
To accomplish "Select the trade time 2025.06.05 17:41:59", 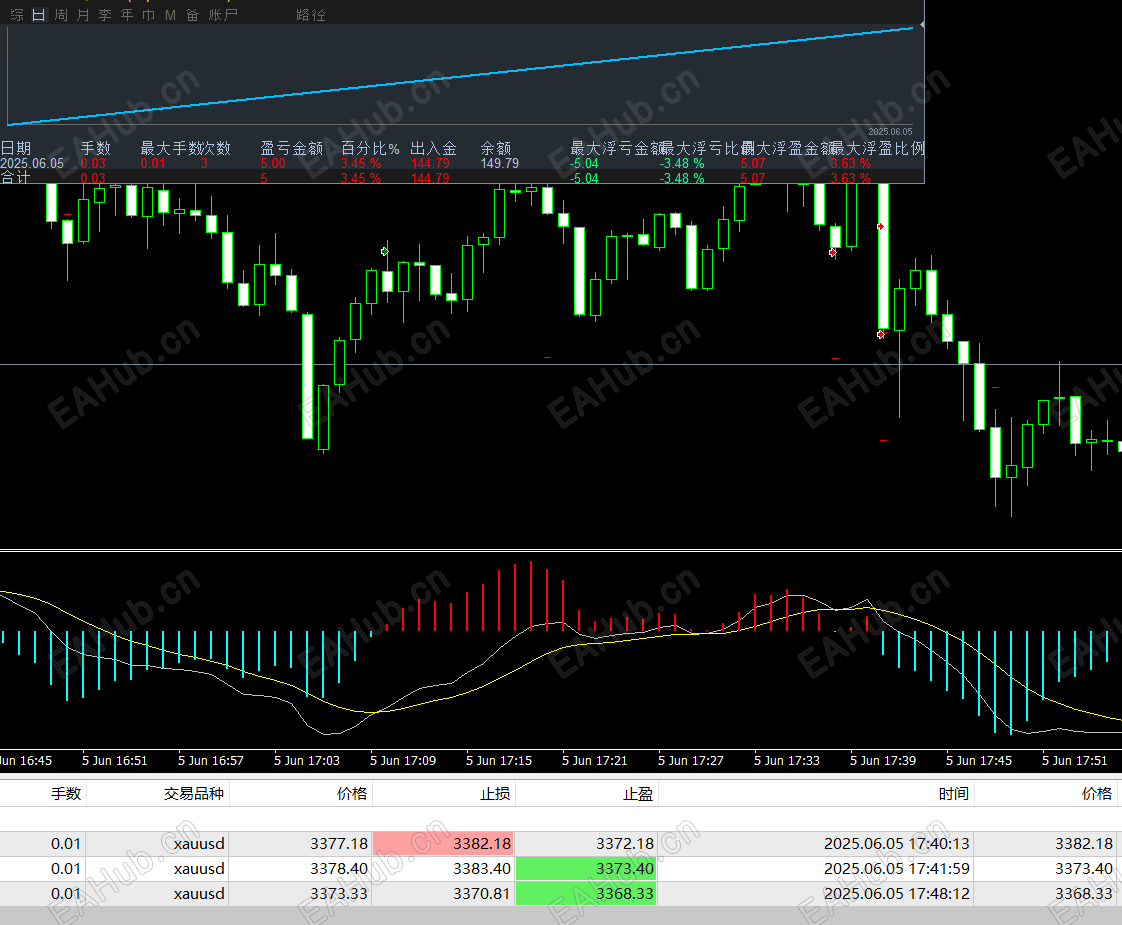I will click(x=897, y=868).
